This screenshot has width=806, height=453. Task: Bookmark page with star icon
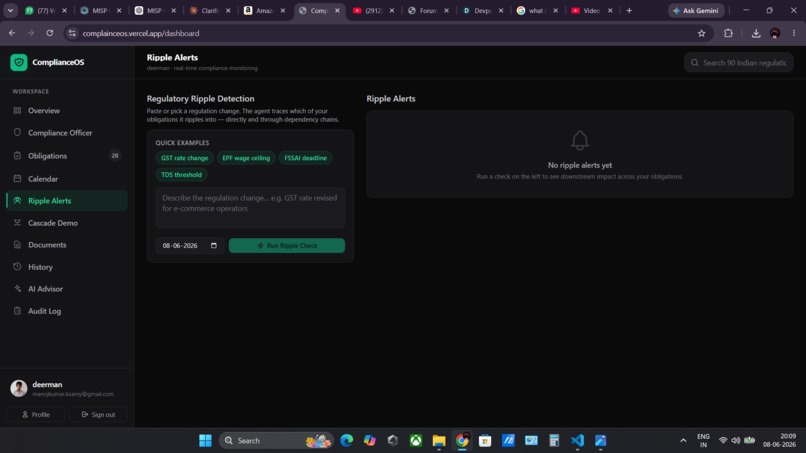click(702, 33)
